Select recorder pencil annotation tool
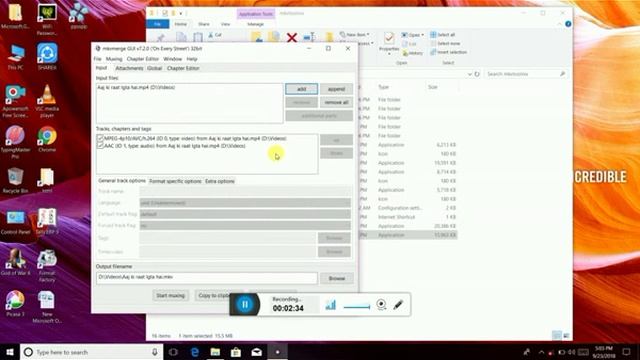The image size is (640, 360). coord(398,304)
